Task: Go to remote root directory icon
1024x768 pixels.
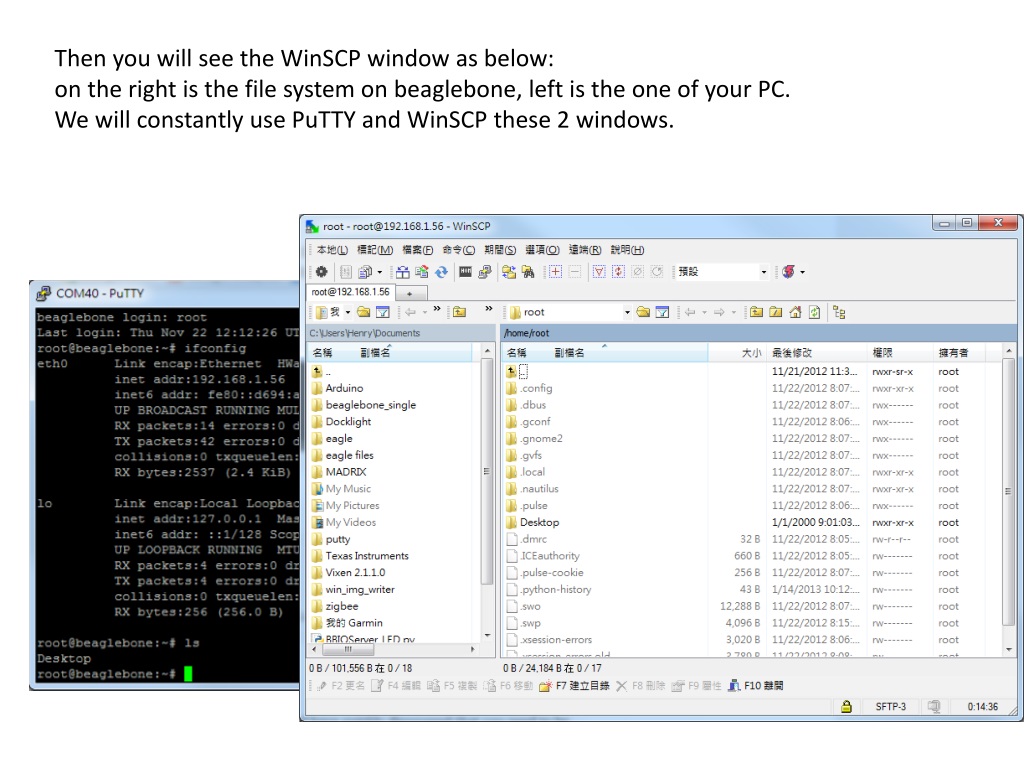Action: (x=776, y=312)
